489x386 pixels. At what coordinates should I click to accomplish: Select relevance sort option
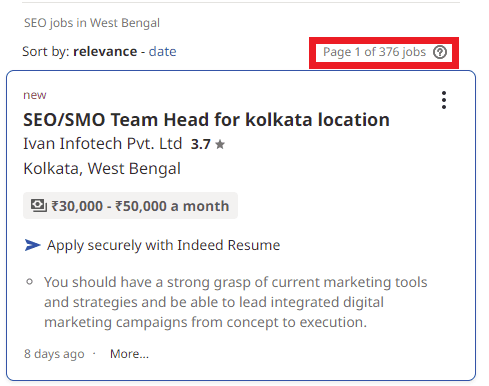[x=105, y=52]
